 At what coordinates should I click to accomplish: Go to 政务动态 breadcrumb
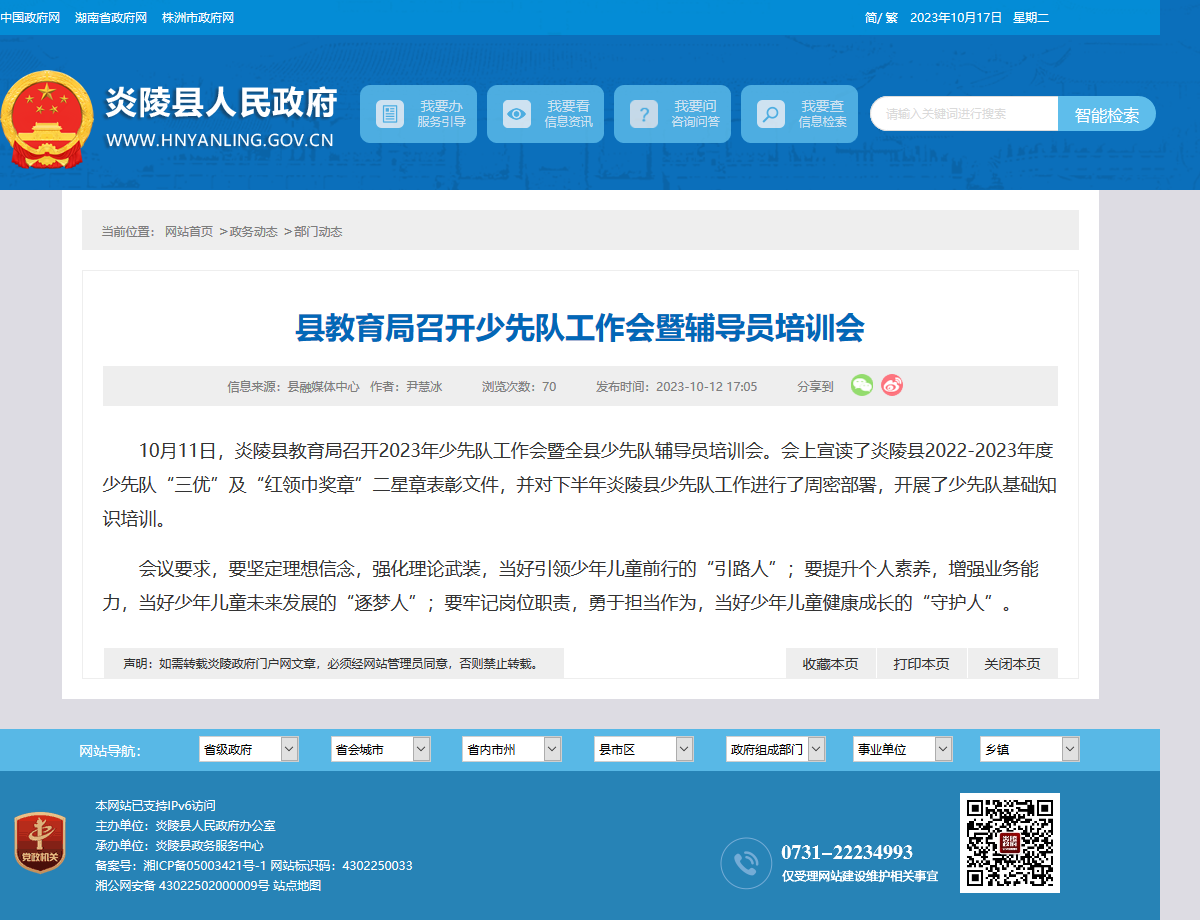(x=254, y=231)
